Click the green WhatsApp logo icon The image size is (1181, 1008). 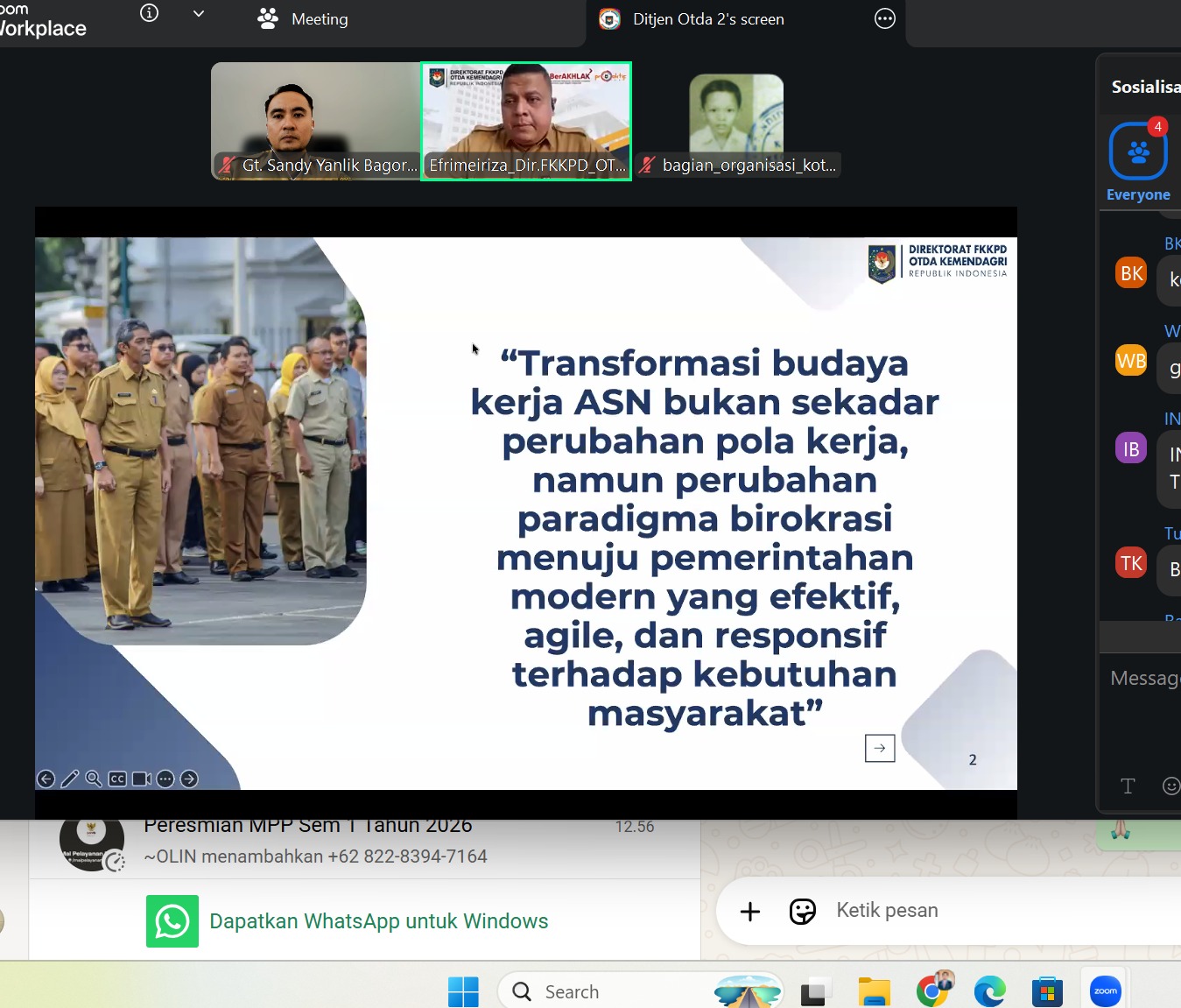(x=172, y=921)
